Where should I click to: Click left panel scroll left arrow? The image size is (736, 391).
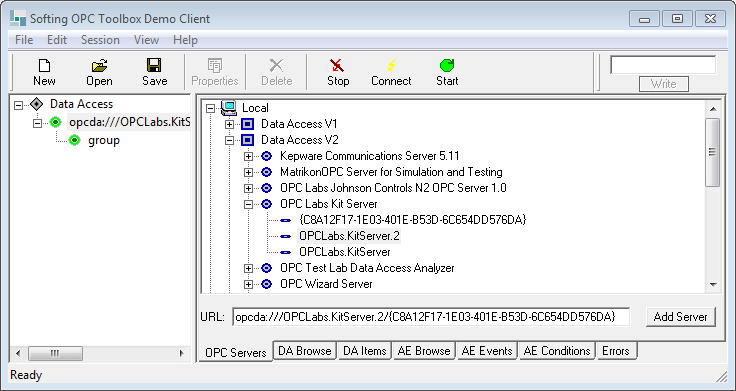pyautogui.click(x=18, y=353)
